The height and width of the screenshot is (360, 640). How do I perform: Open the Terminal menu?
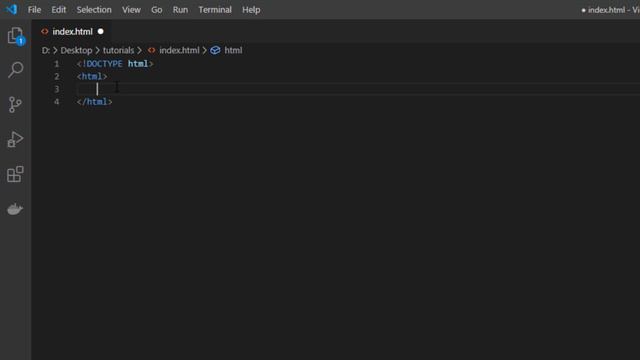[215, 9]
